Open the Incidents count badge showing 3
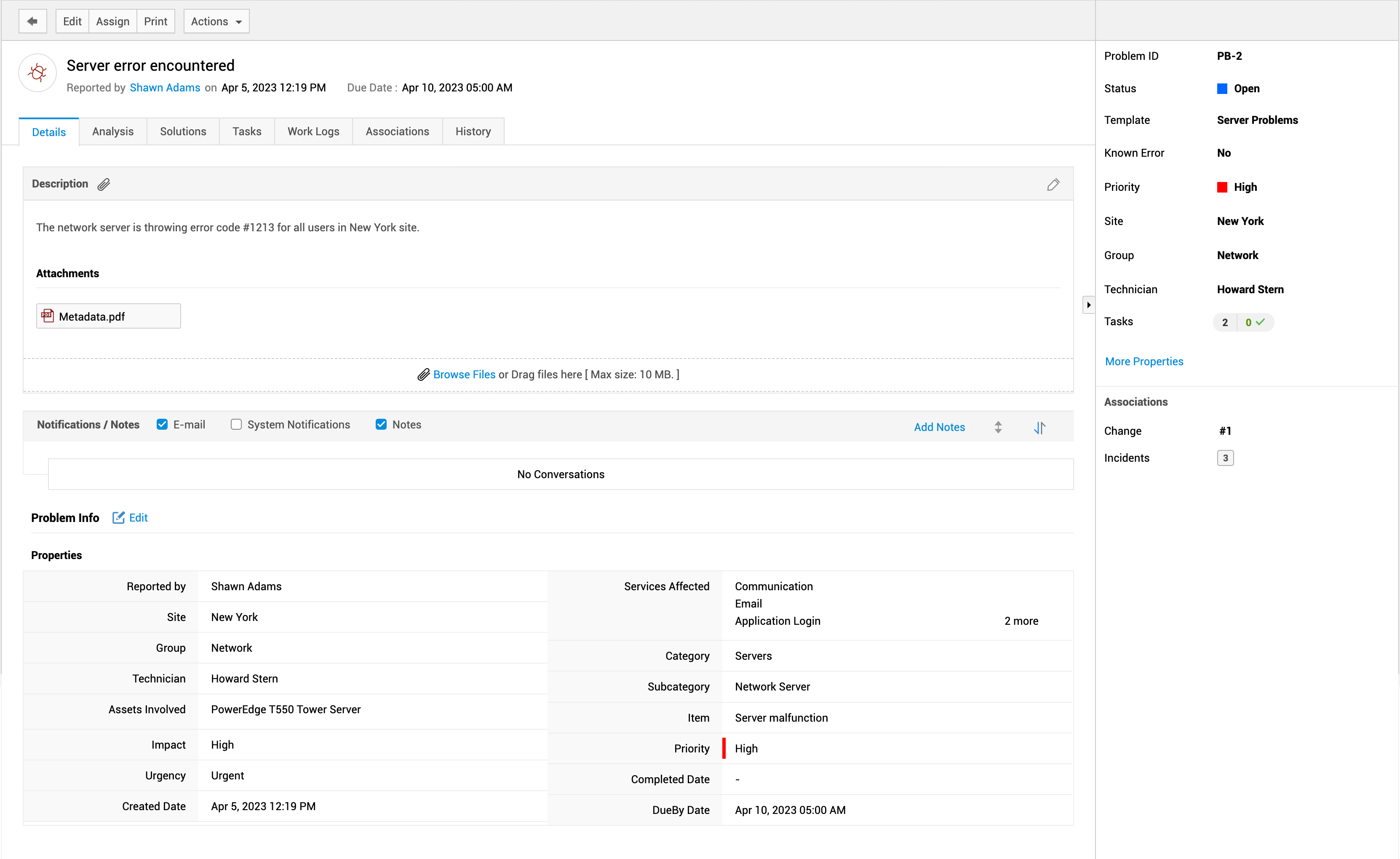Screen dimensions: 1400x859 click(x=1225, y=458)
